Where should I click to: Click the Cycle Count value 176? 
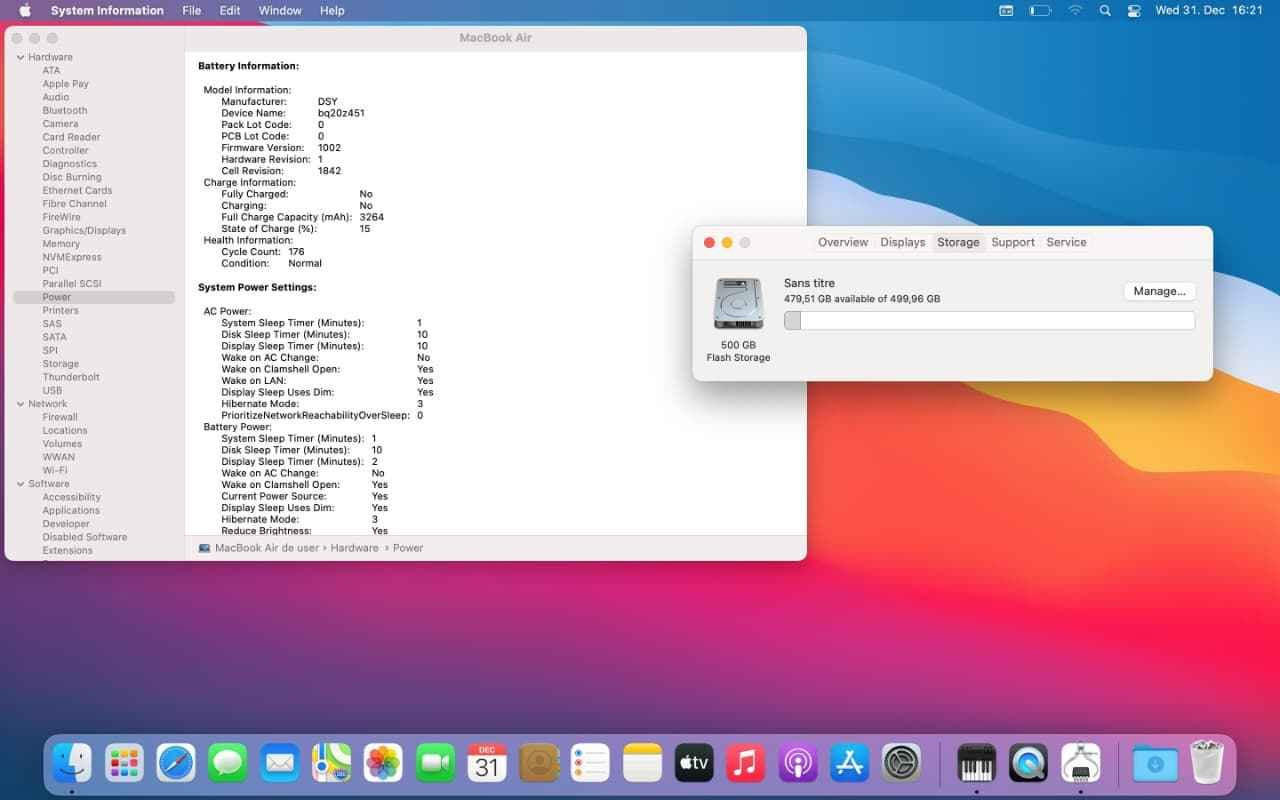[296, 252]
